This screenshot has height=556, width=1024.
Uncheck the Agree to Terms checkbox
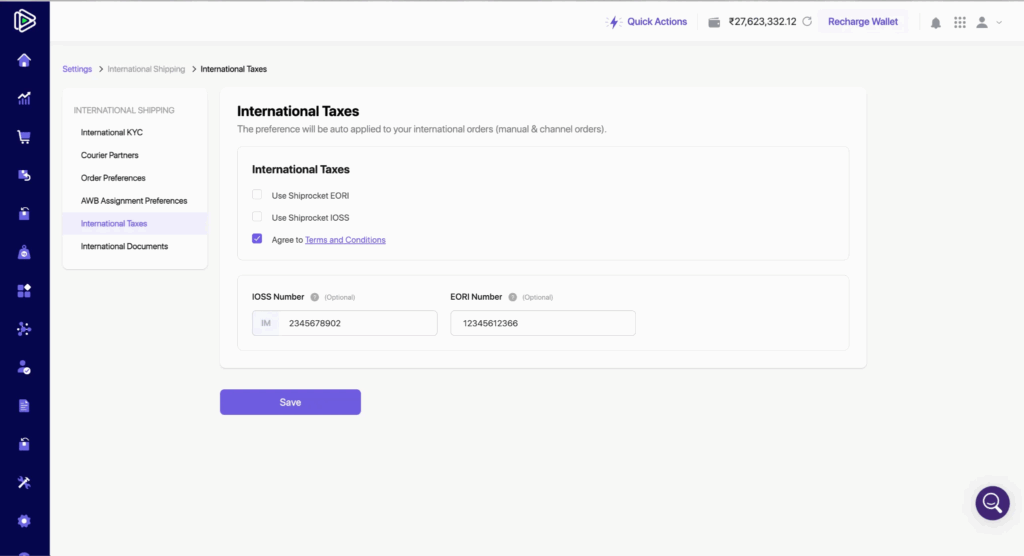tap(257, 239)
